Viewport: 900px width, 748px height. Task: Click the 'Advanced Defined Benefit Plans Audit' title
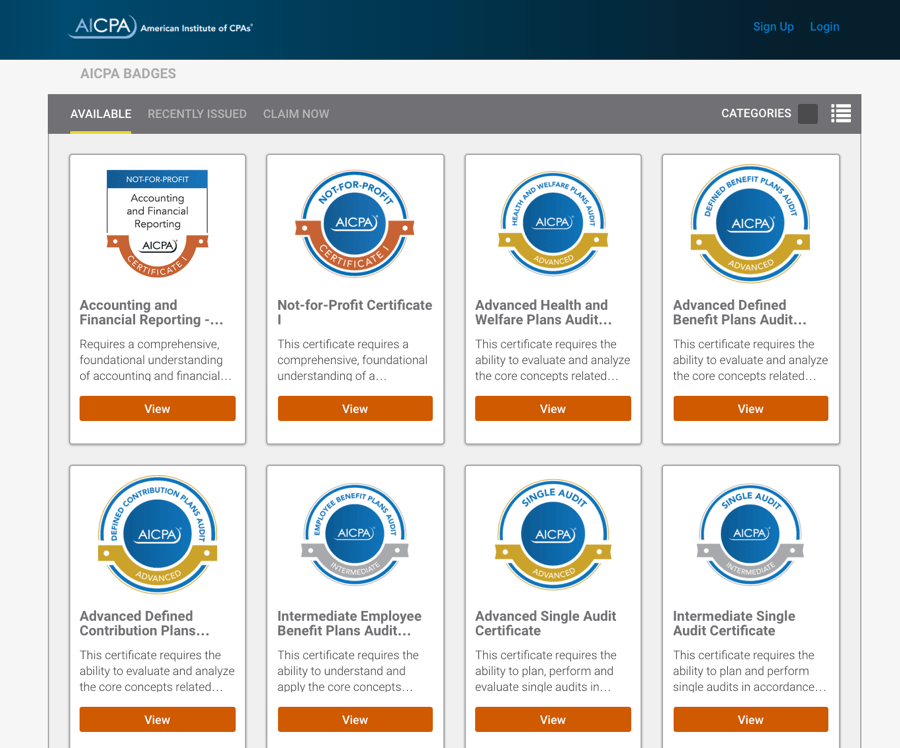click(x=740, y=312)
